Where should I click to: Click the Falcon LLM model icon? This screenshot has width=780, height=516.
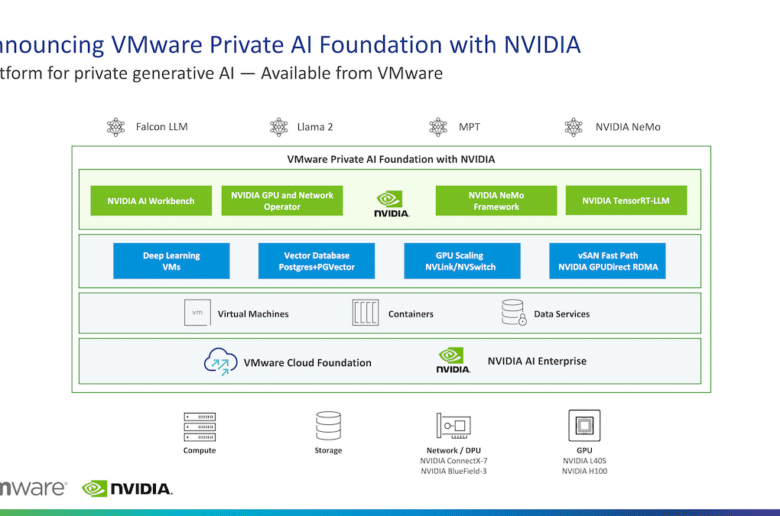[116, 127]
